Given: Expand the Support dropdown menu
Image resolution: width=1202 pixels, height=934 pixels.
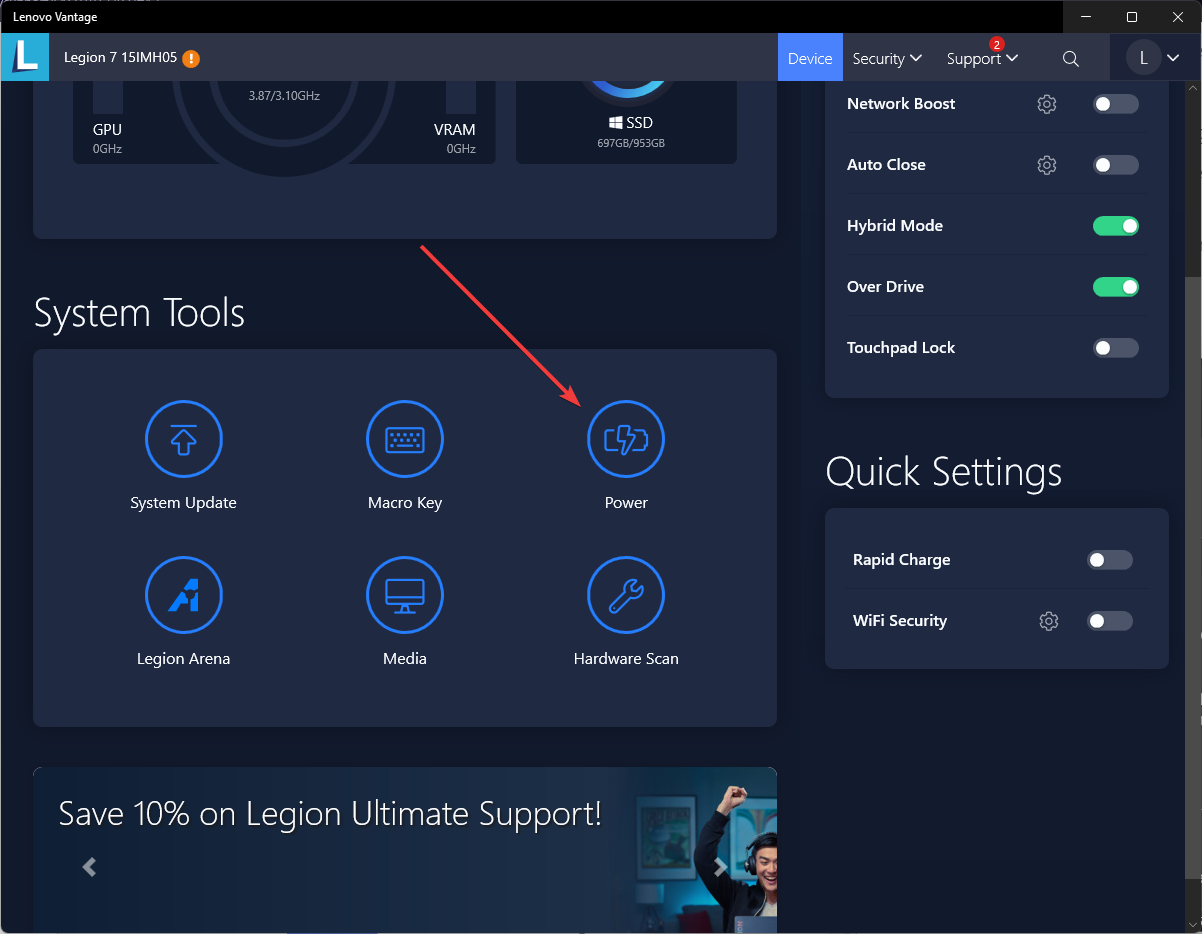Looking at the screenshot, I should point(983,58).
